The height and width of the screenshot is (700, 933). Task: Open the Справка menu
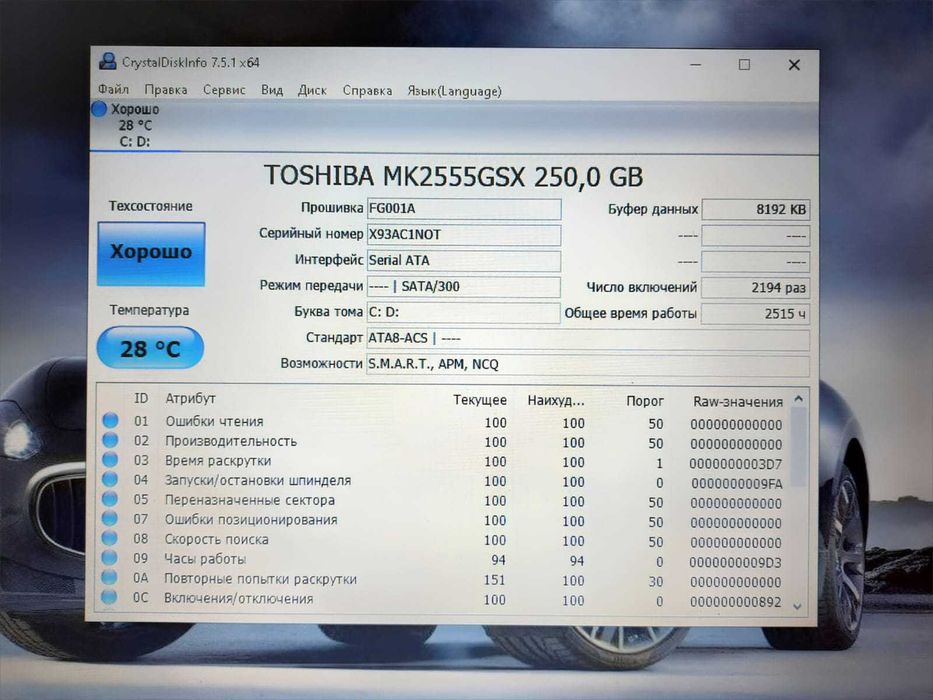[x=367, y=90]
